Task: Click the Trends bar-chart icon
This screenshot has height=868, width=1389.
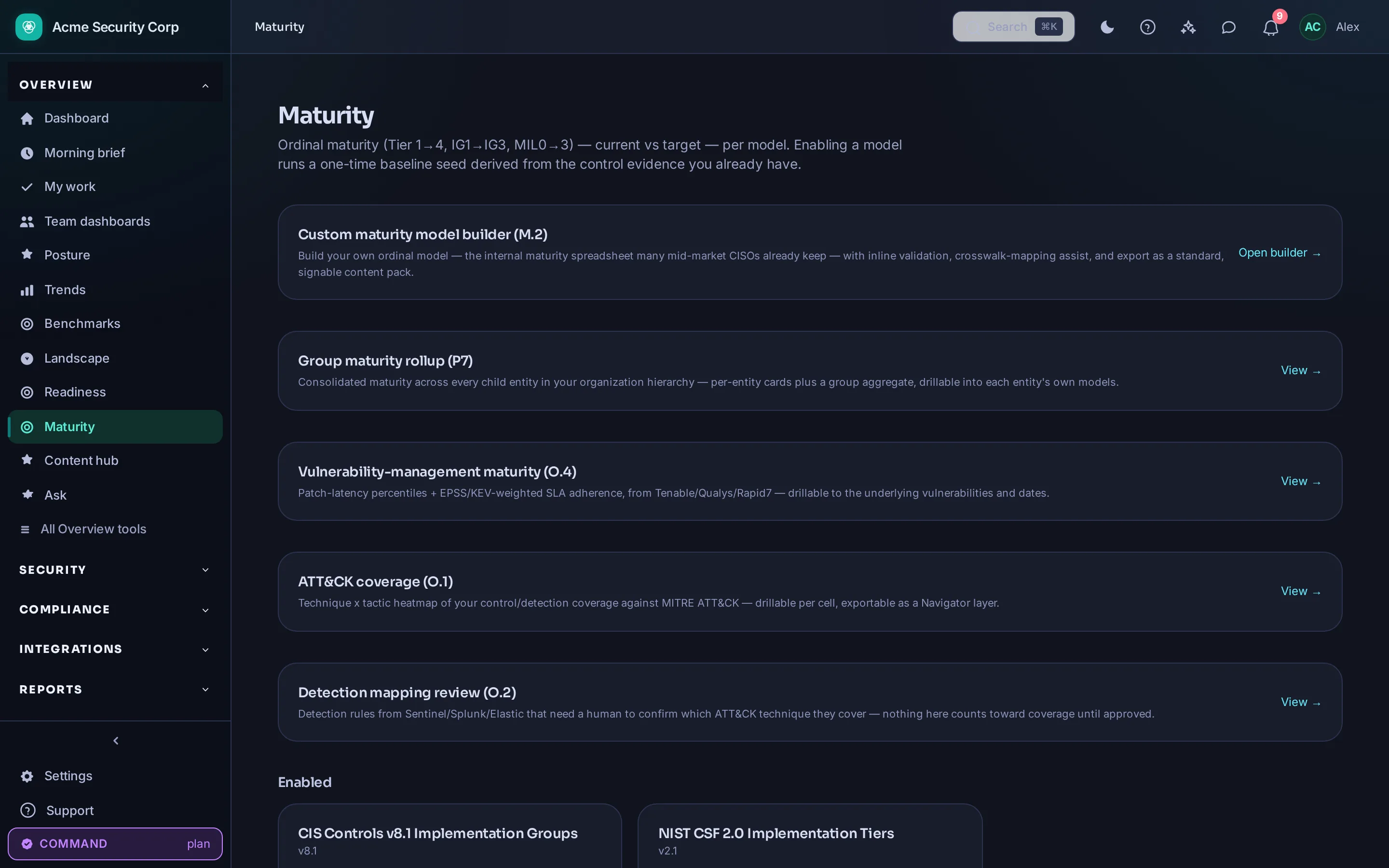Action: [x=27, y=290]
